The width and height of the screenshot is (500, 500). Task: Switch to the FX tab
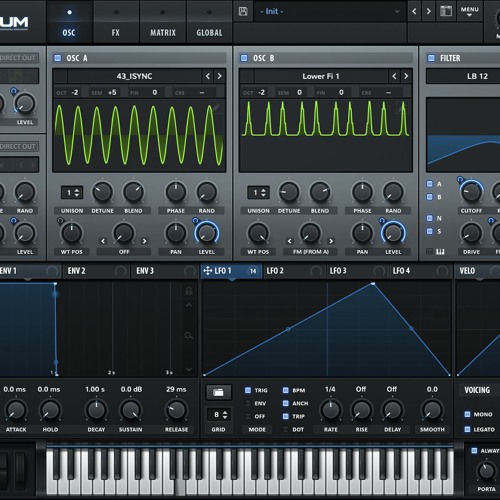115,22
